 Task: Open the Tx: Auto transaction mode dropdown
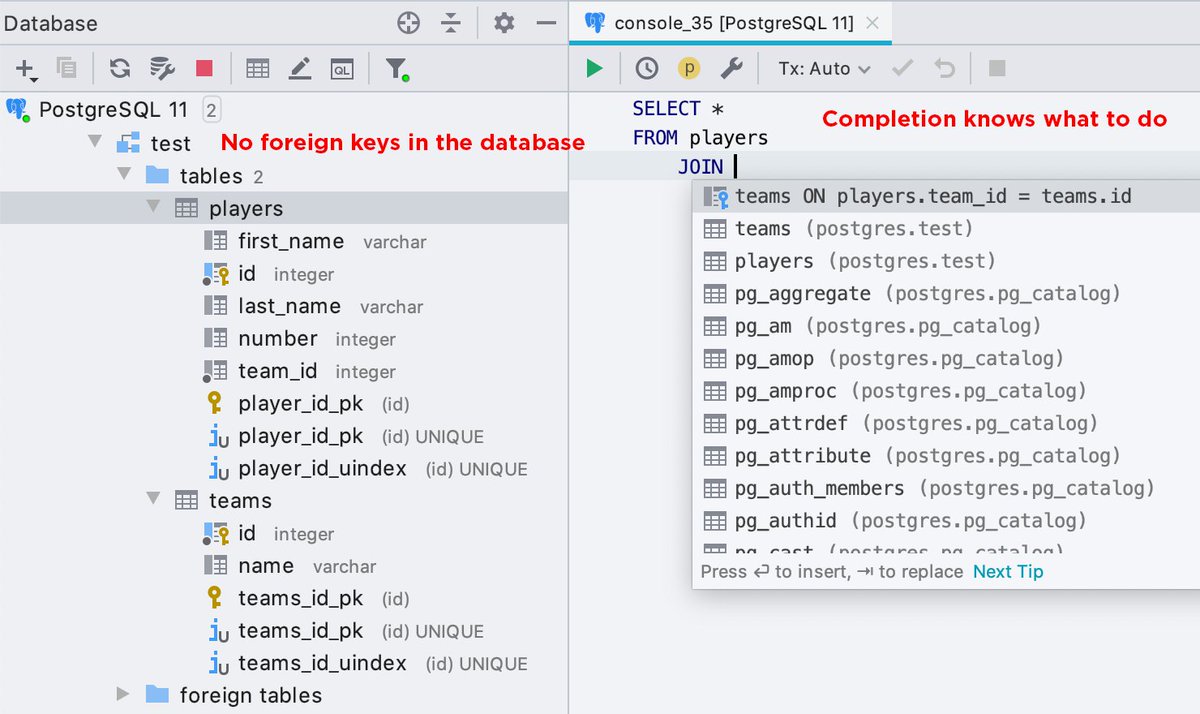click(x=825, y=68)
